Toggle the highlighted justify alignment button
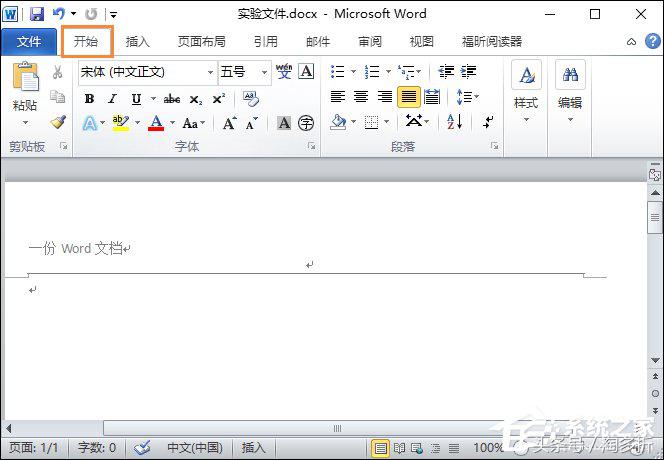664x460 pixels. (409, 97)
